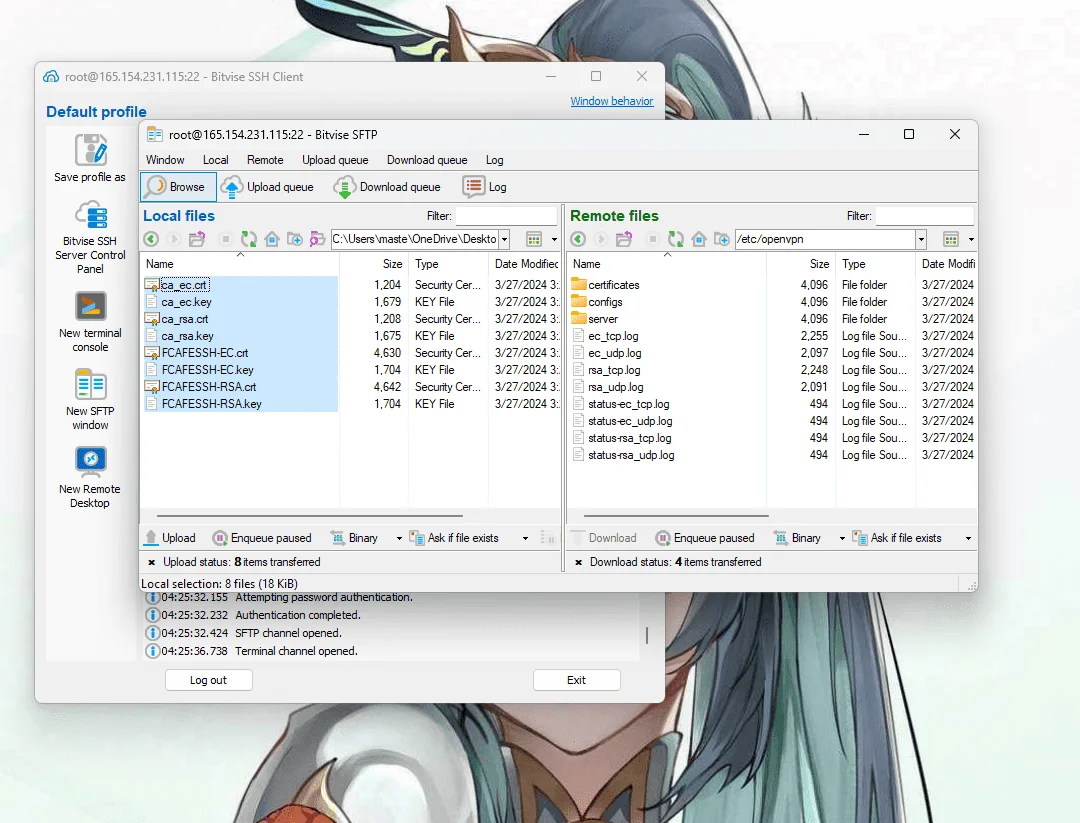Sort Remote files by Size column
The height and width of the screenshot is (823, 1080).
point(800,264)
